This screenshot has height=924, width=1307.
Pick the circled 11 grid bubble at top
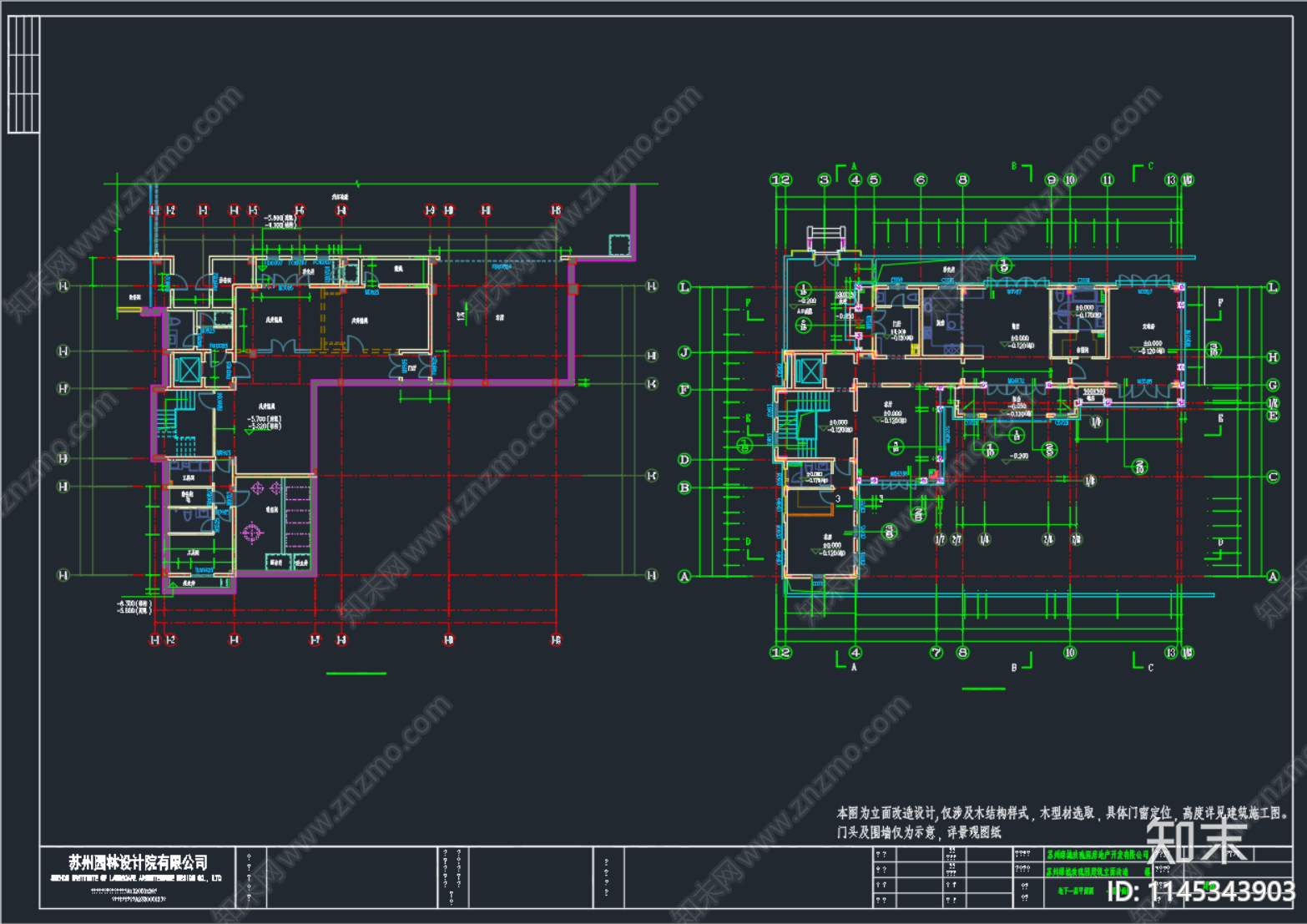tap(1108, 179)
